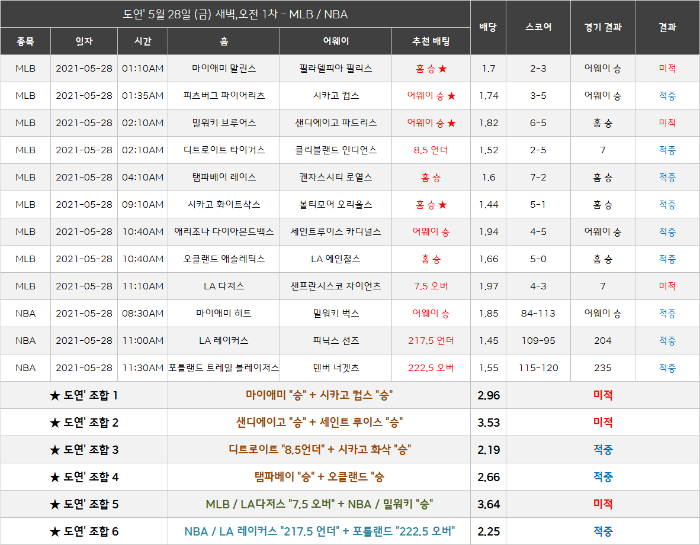
Task: Select ★ 도연' 조합 3 row label
Action: tap(84, 450)
